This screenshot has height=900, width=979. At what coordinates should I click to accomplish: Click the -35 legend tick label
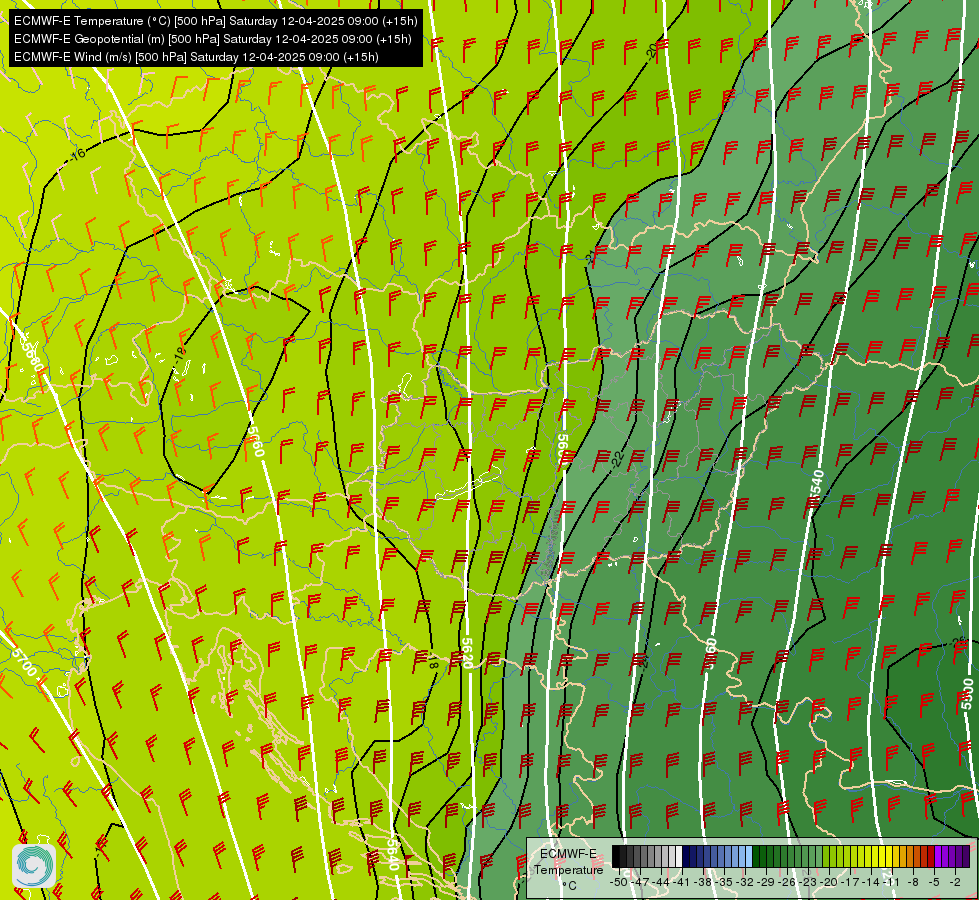point(724,882)
